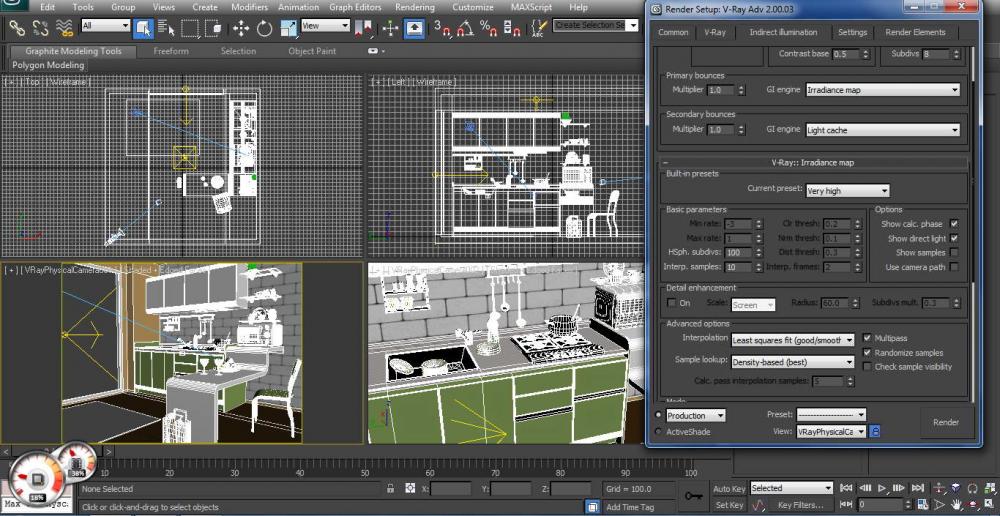The image size is (1000, 516).
Task: Select the Pan View hand icon
Action: [x=956, y=504]
